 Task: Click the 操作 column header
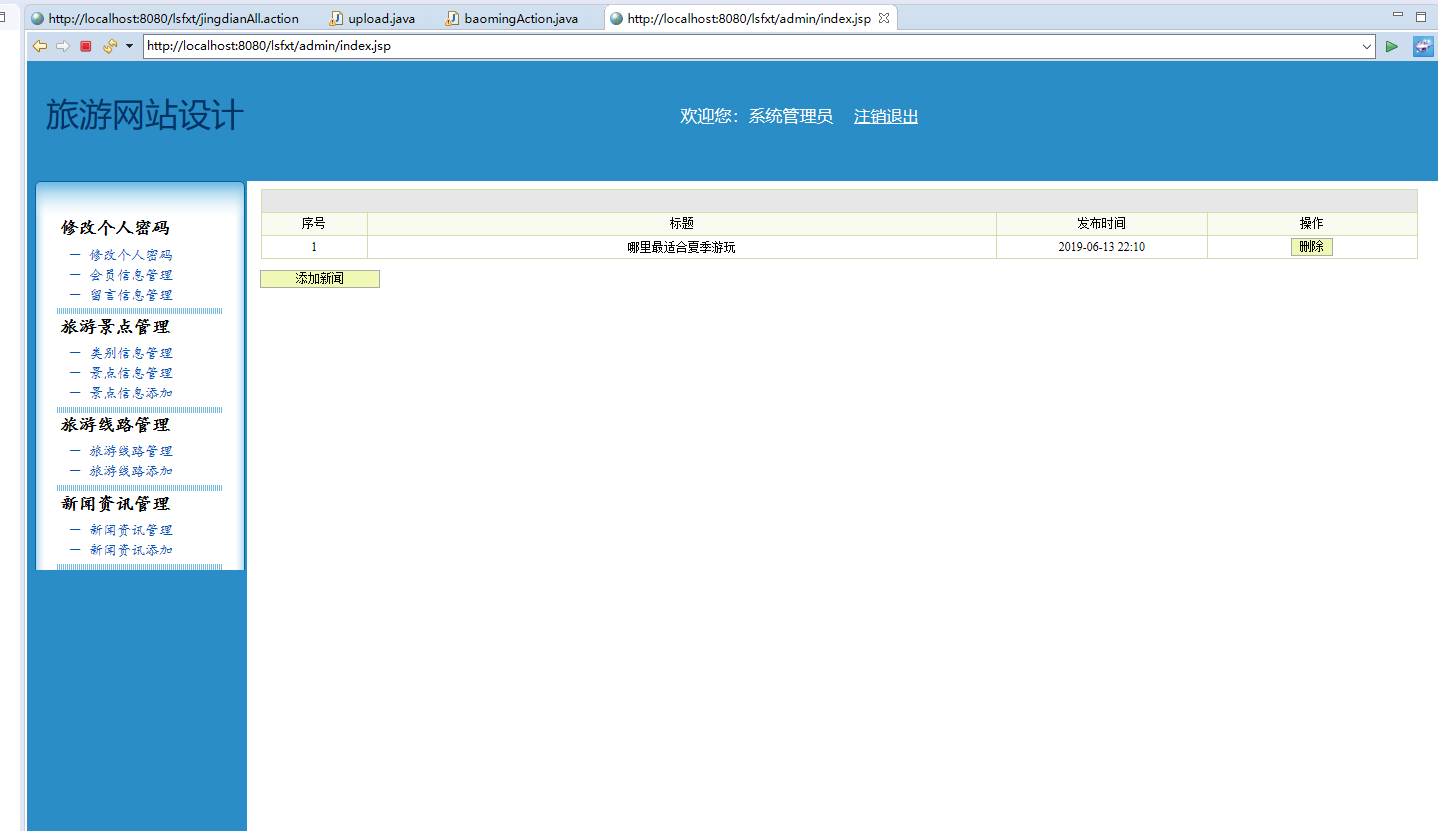tap(1312, 224)
